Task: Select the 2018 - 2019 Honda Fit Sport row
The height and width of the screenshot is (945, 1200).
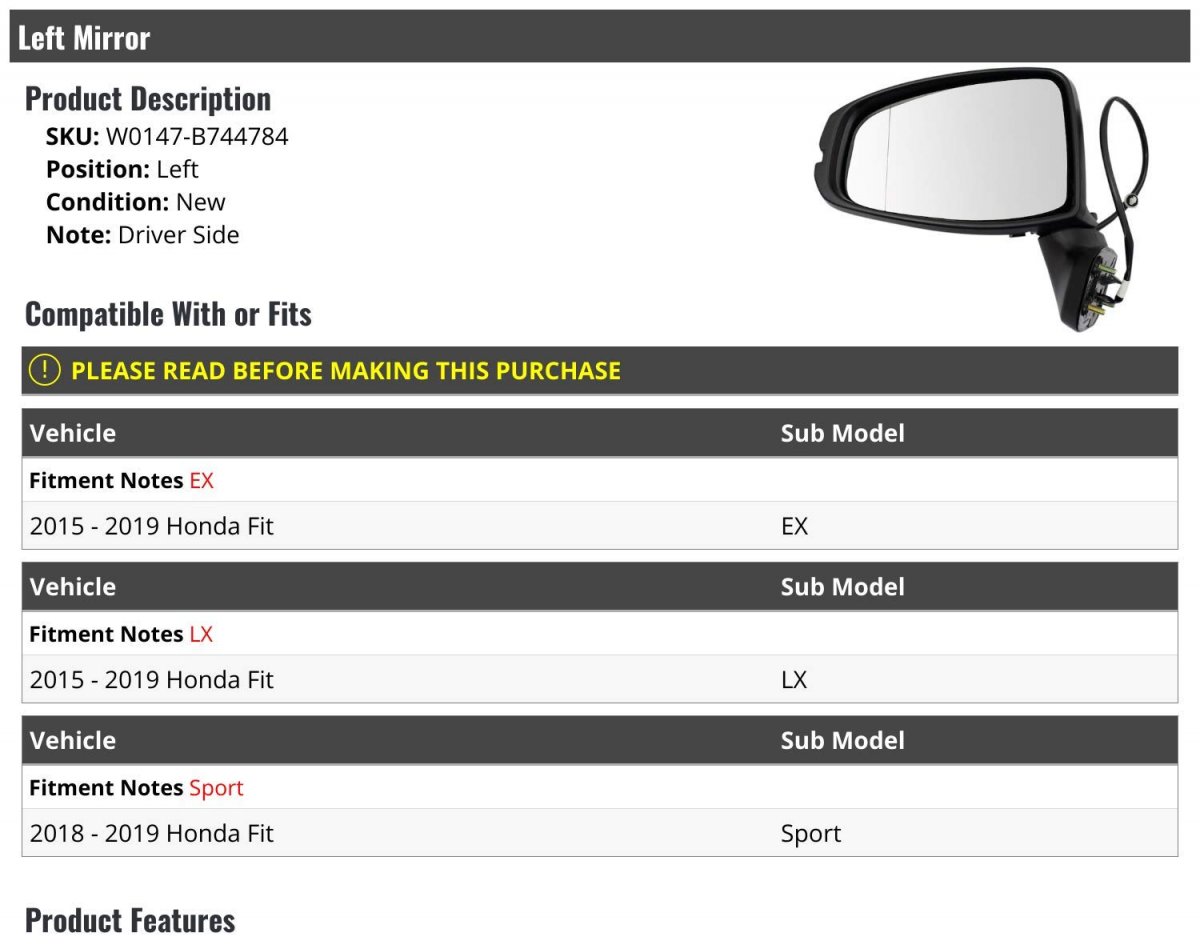Action: (600, 834)
